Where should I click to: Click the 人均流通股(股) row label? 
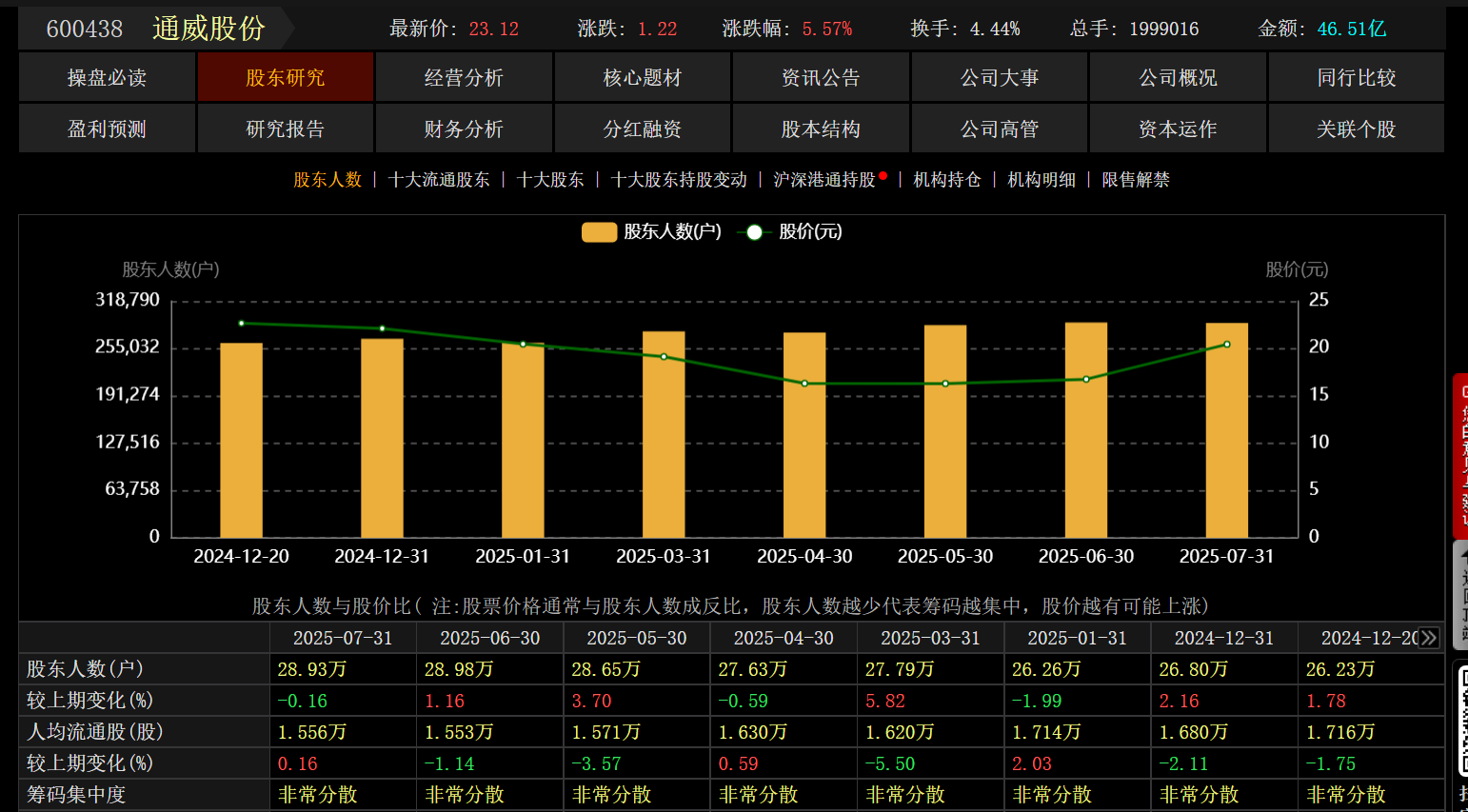point(95,732)
